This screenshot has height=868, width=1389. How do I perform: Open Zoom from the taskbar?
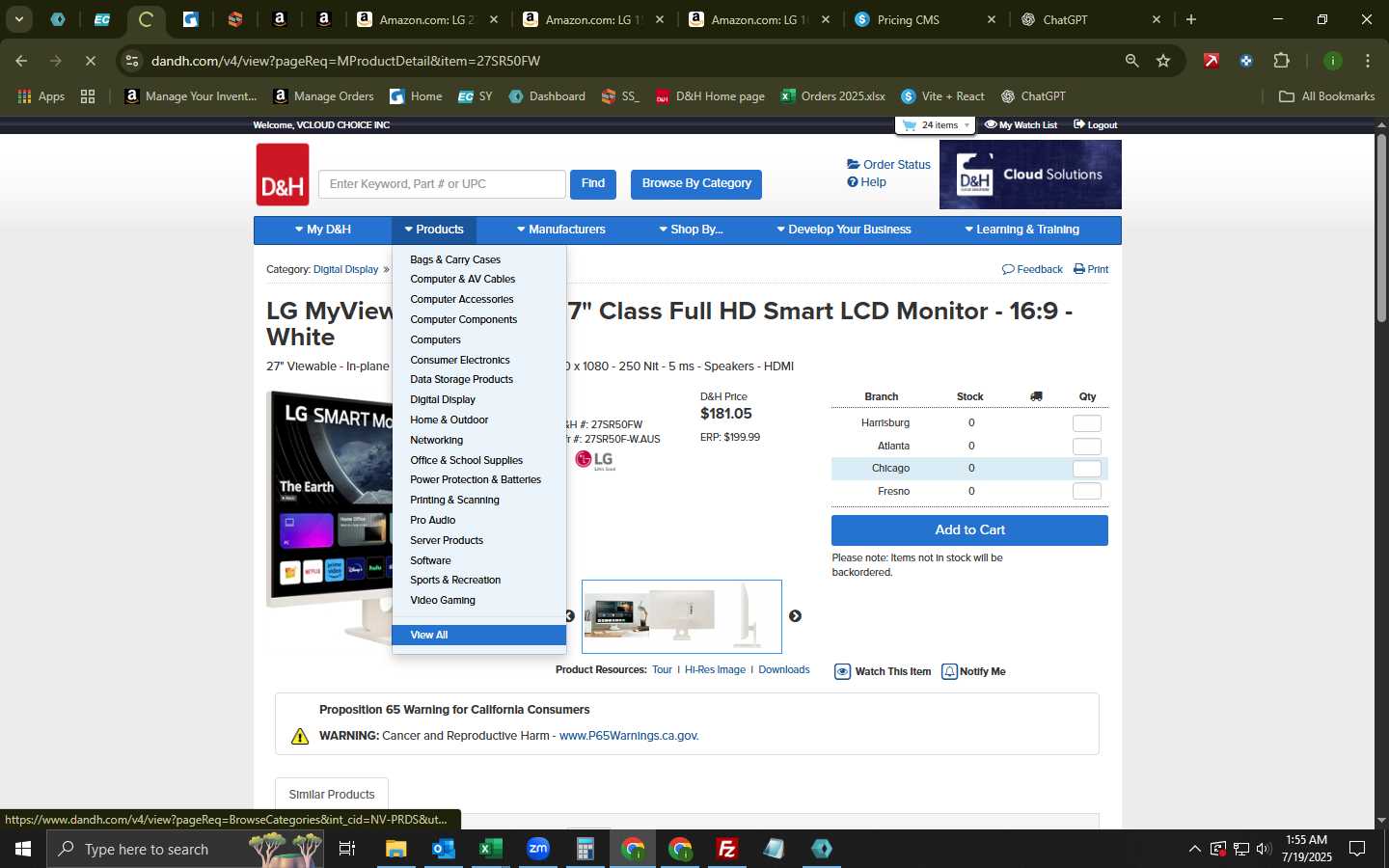pos(538,849)
